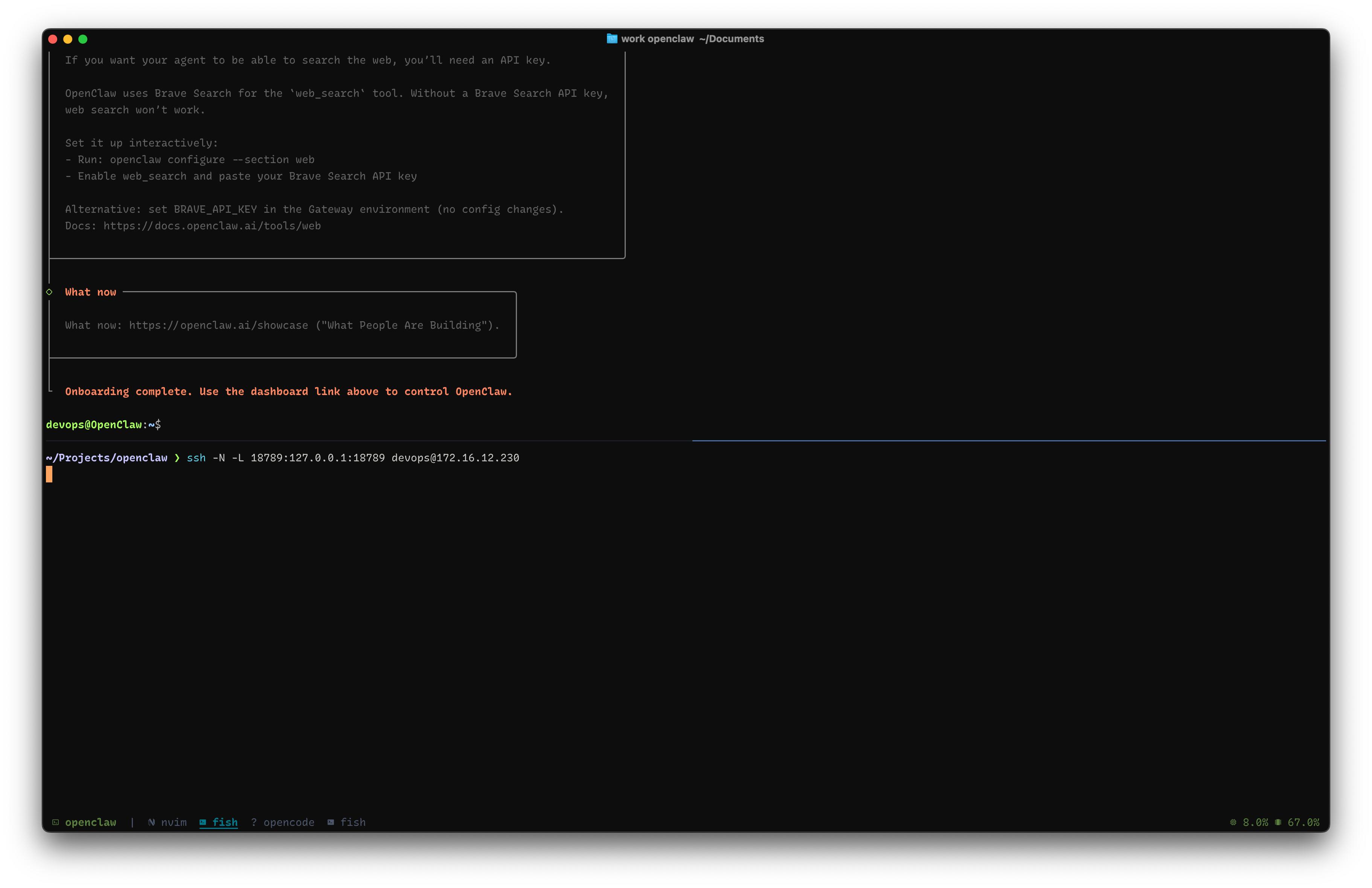Switch to the nvim tab
1372x888 pixels.
[x=174, y=822]
